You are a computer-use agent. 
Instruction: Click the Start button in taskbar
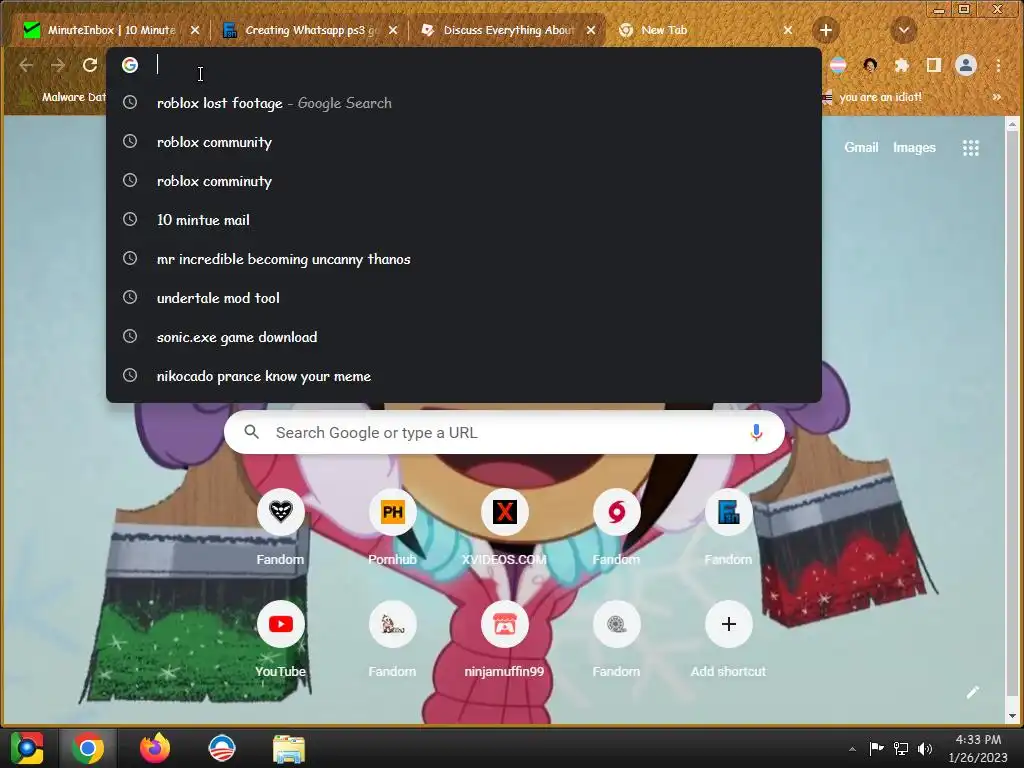(x=27, y=748)
